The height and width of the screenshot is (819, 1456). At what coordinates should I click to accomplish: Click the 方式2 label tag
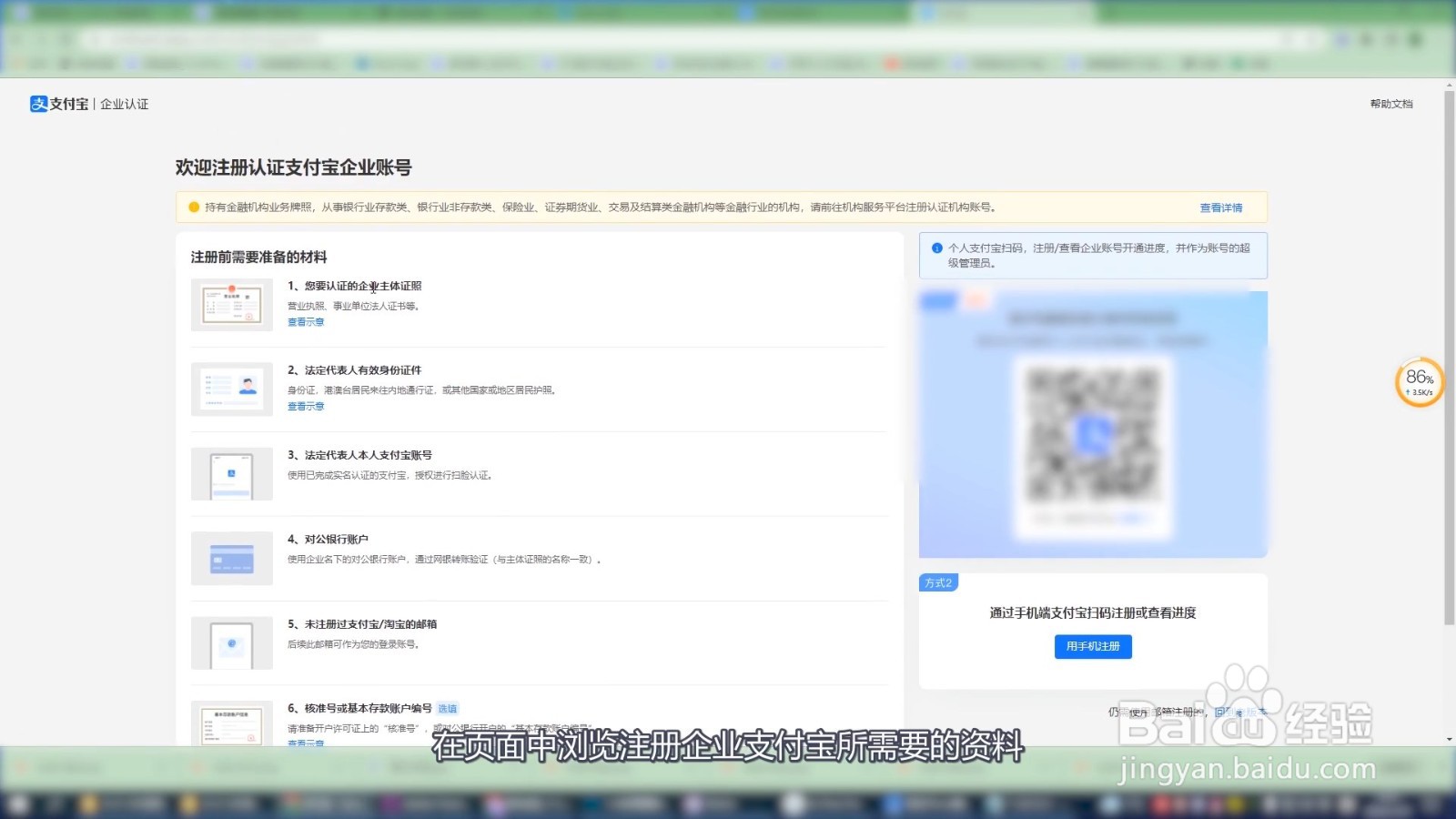coord(938,582)
